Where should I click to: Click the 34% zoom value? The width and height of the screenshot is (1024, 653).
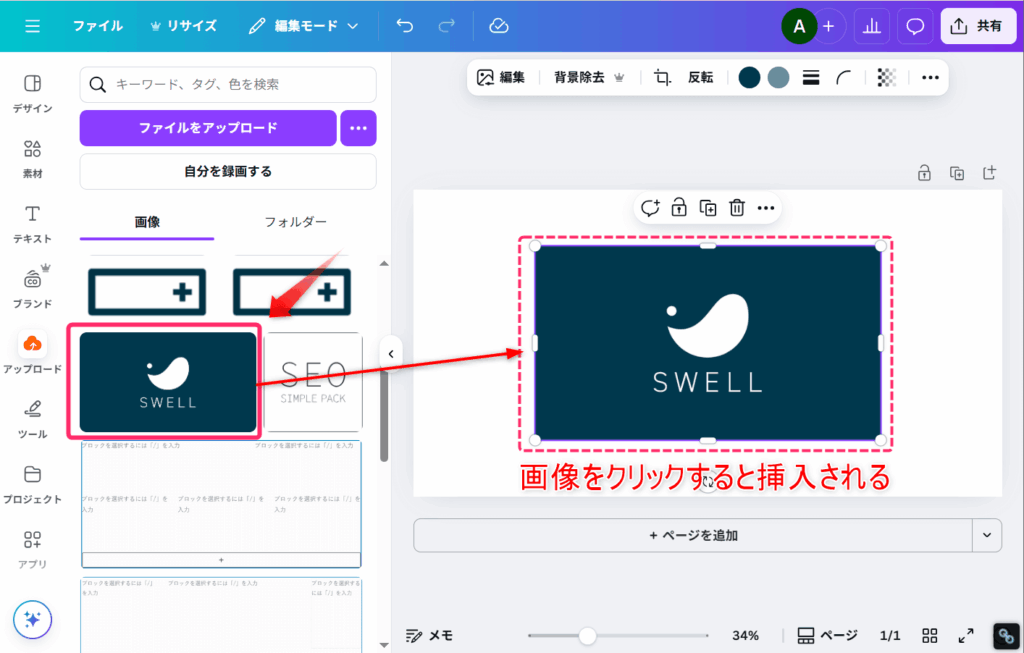745,635
